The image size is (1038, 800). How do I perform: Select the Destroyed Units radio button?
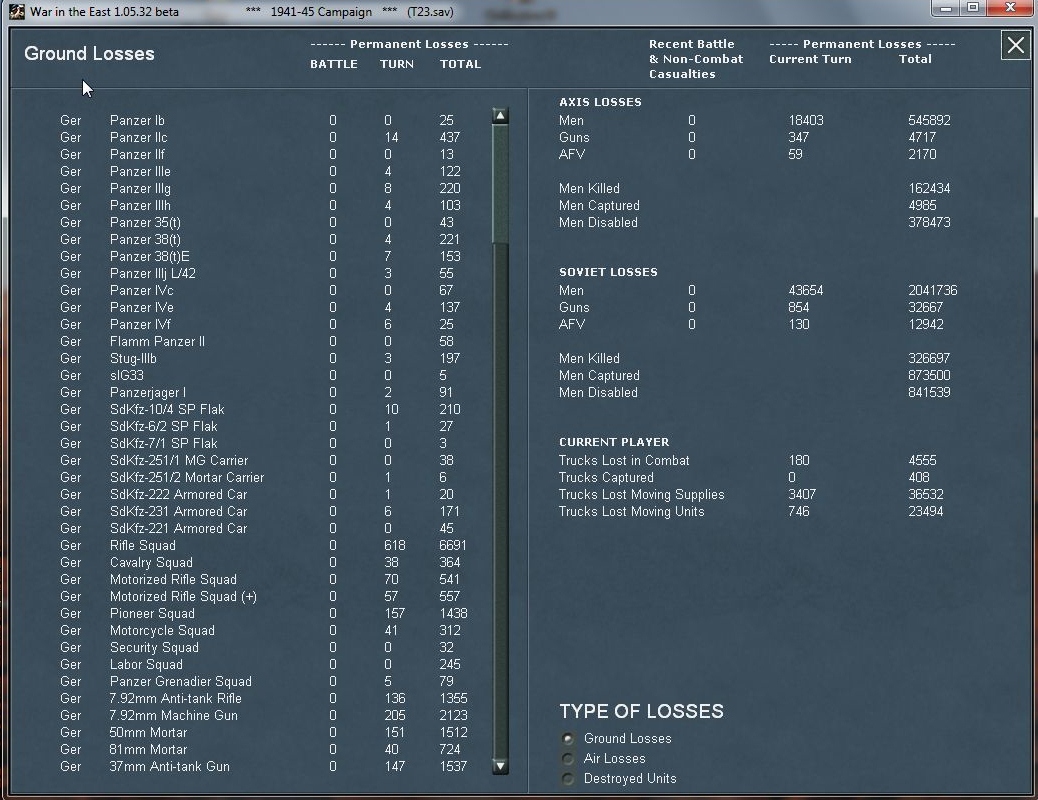pos(568,779)
